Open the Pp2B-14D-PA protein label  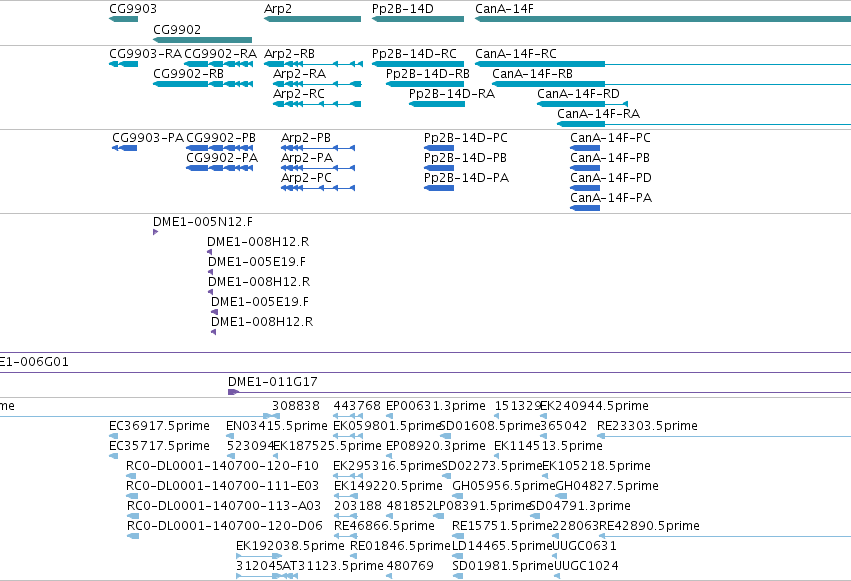466,178
